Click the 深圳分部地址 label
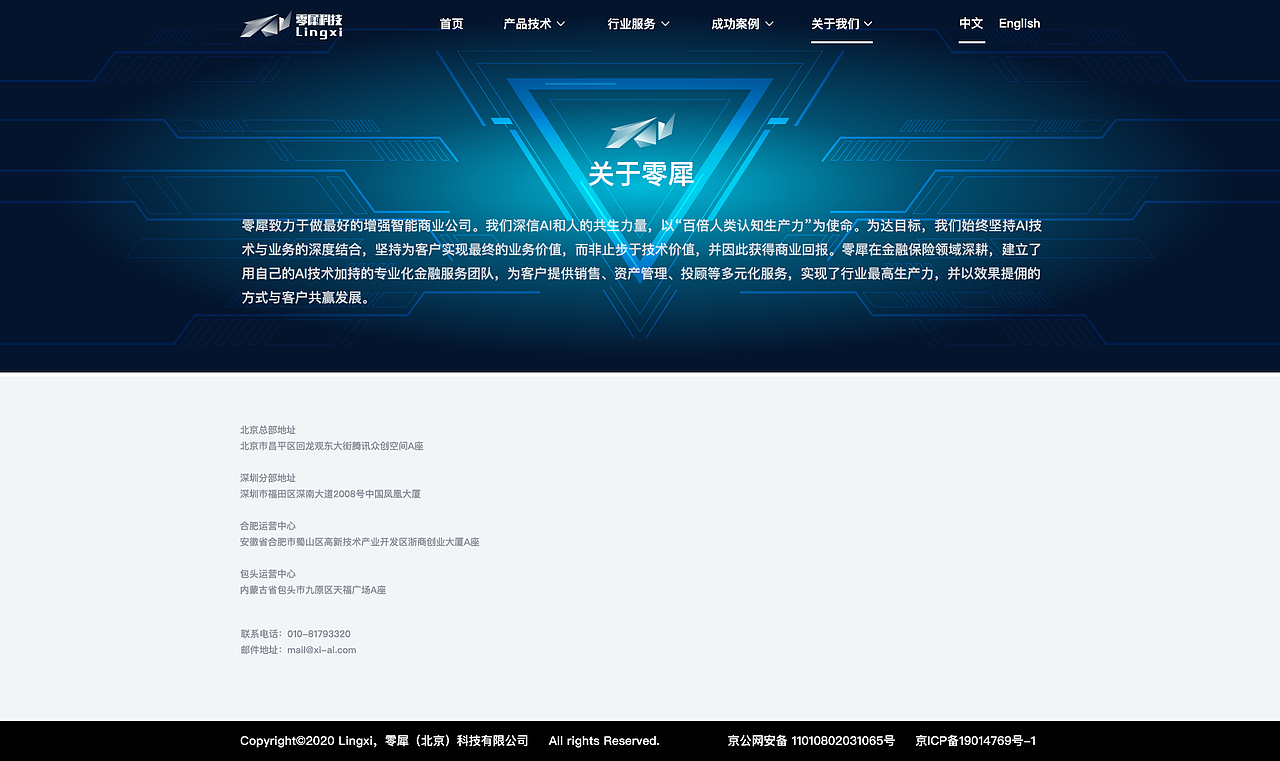This screenshot has height=761, width=1280. click(268, 478)
